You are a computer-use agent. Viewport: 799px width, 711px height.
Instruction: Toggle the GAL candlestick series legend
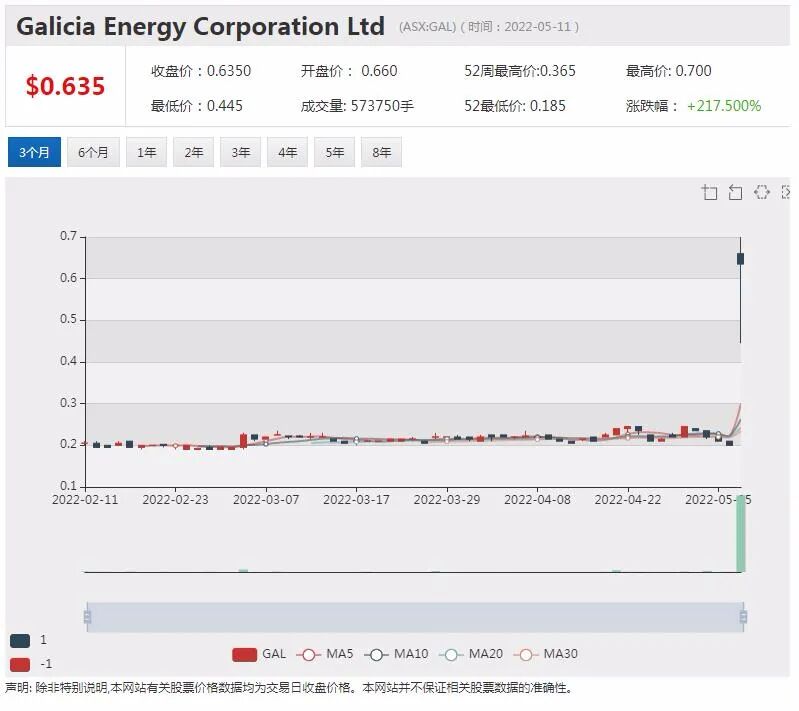pos(259,654)
